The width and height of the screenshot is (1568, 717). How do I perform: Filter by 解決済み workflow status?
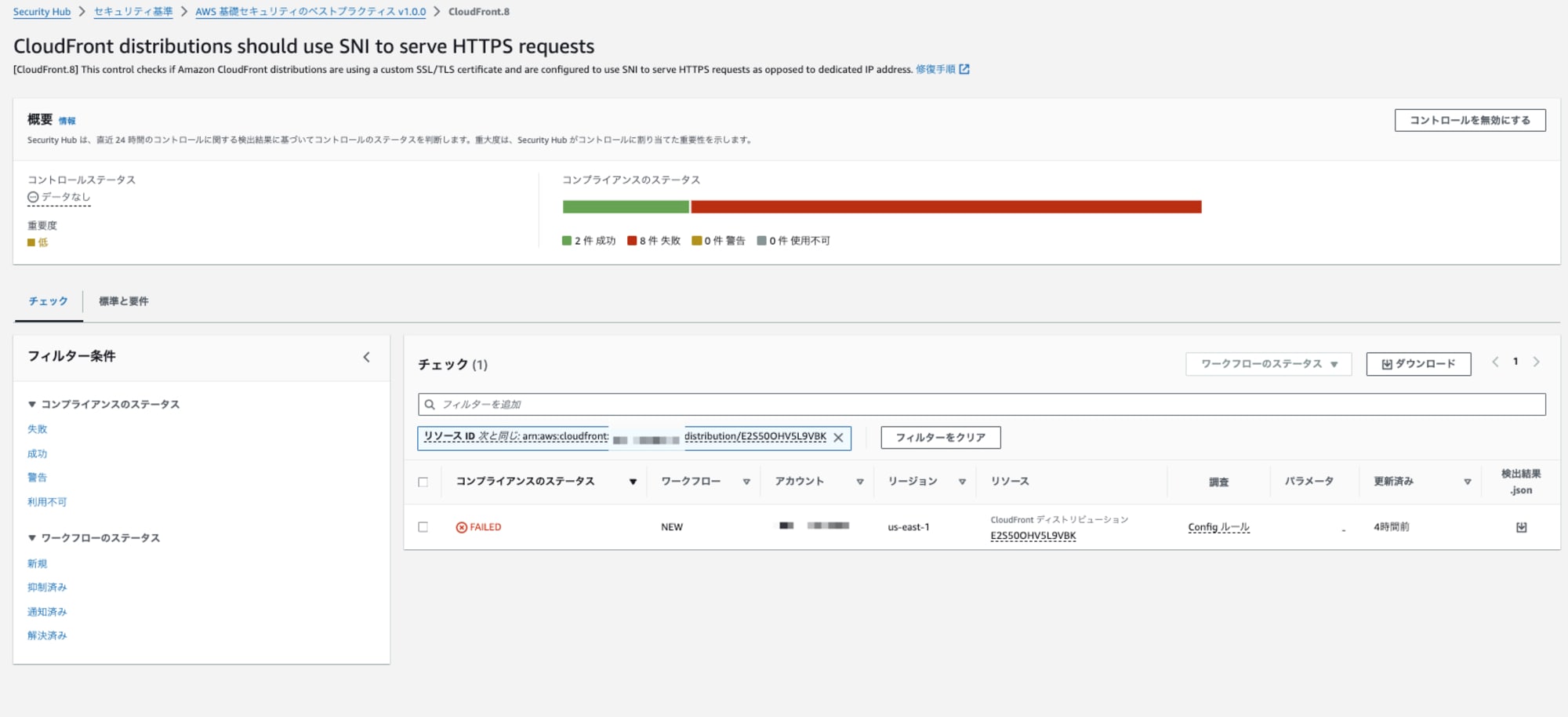click(x=47, y=635)
